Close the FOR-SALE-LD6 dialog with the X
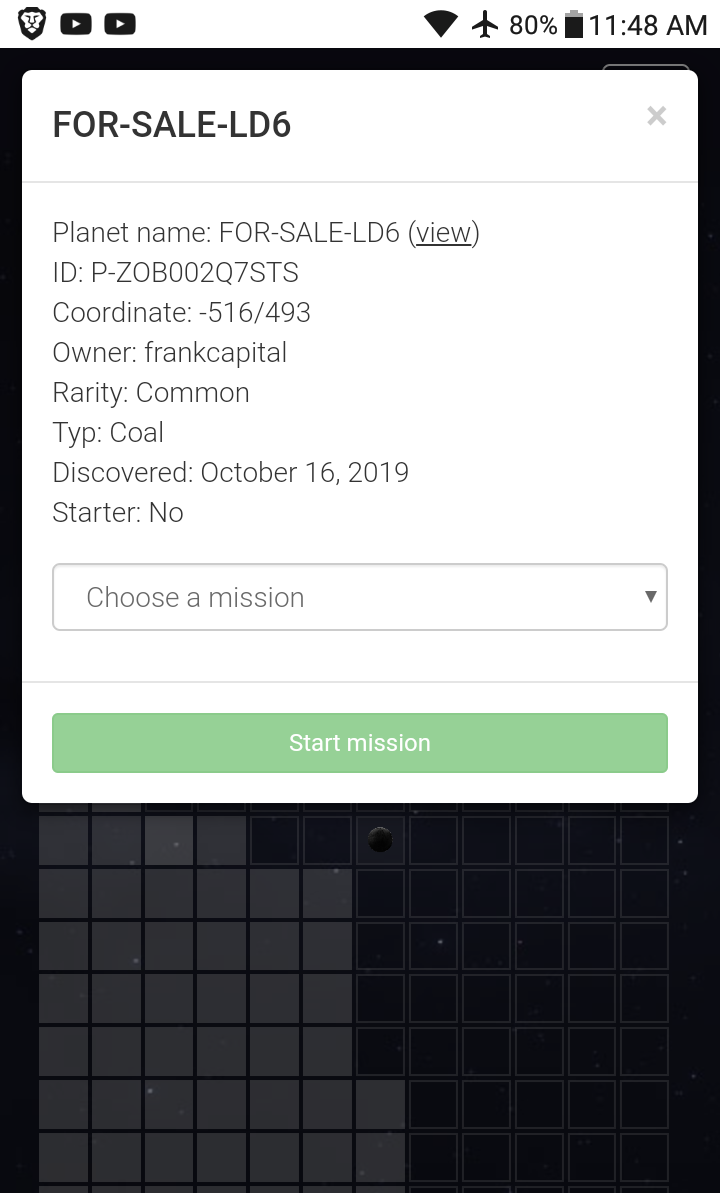 [656, 117]
